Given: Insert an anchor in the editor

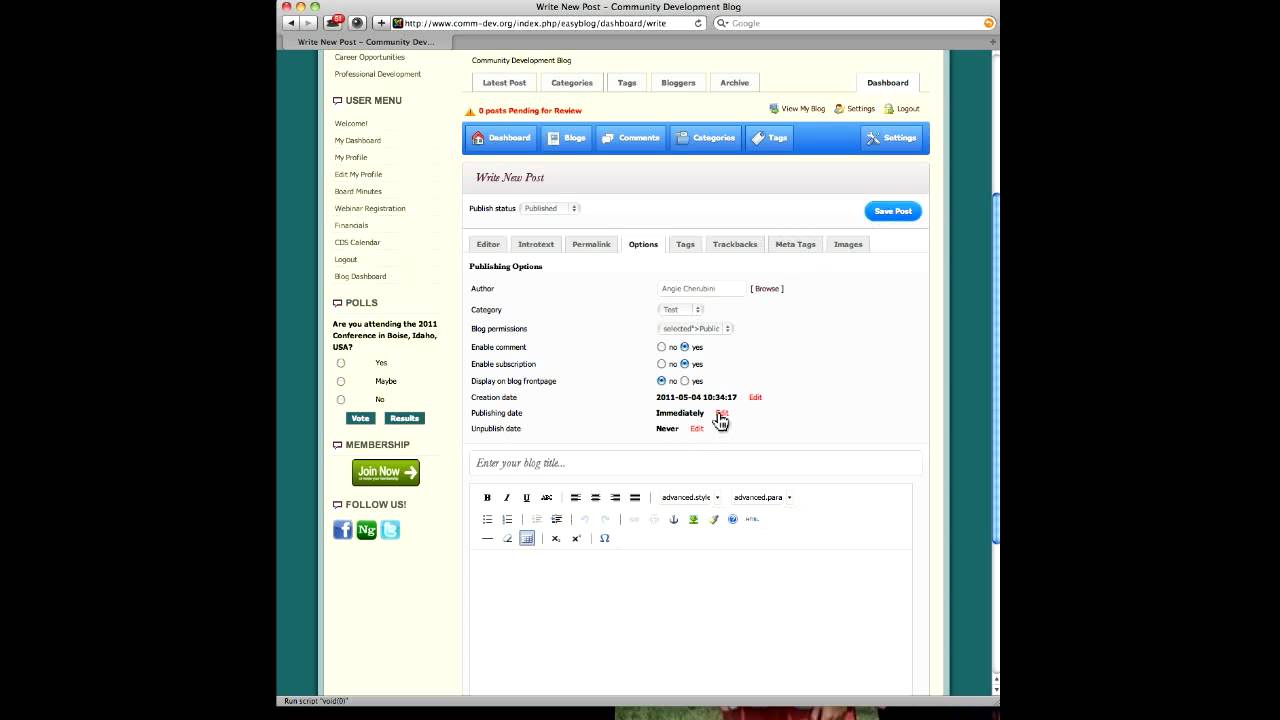Looking at the screenshot, I should [673, 519].
